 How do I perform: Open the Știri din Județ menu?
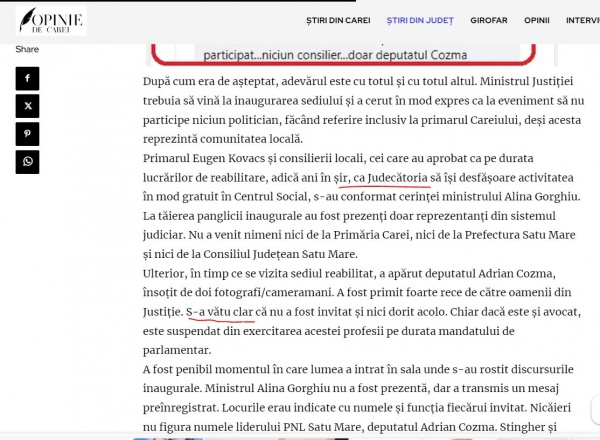[420, 20]
